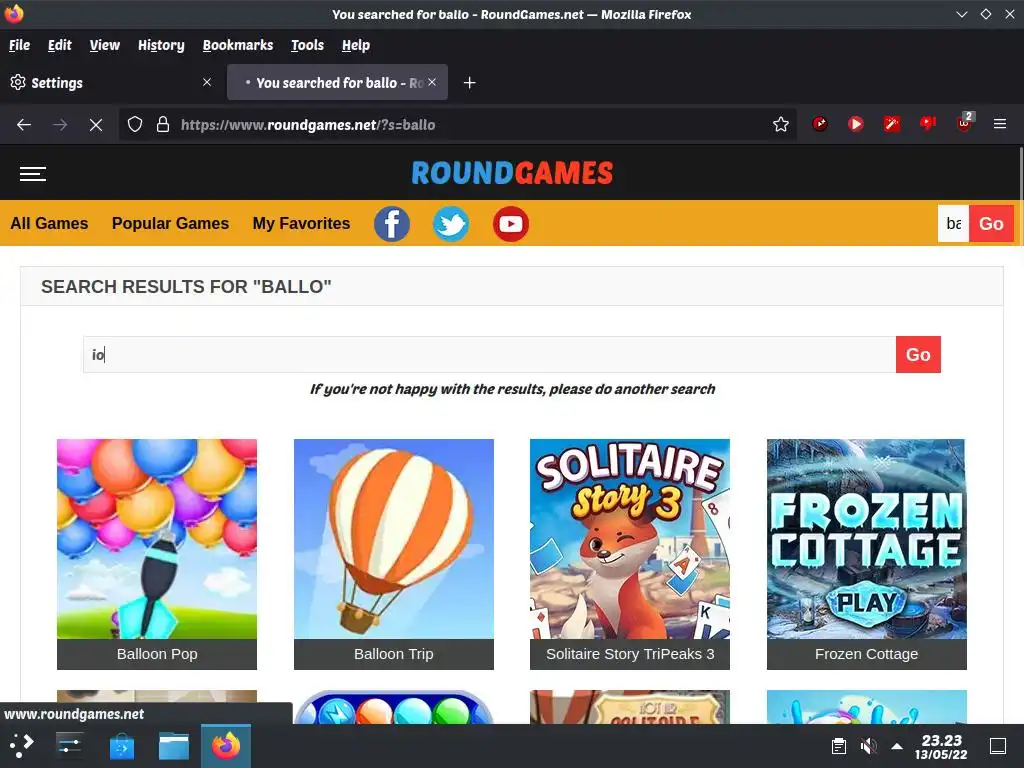This screenshot has width=1024, height=768.
Task: Click the red thumbs-down extension icon
Action: (x=927, y=123)
